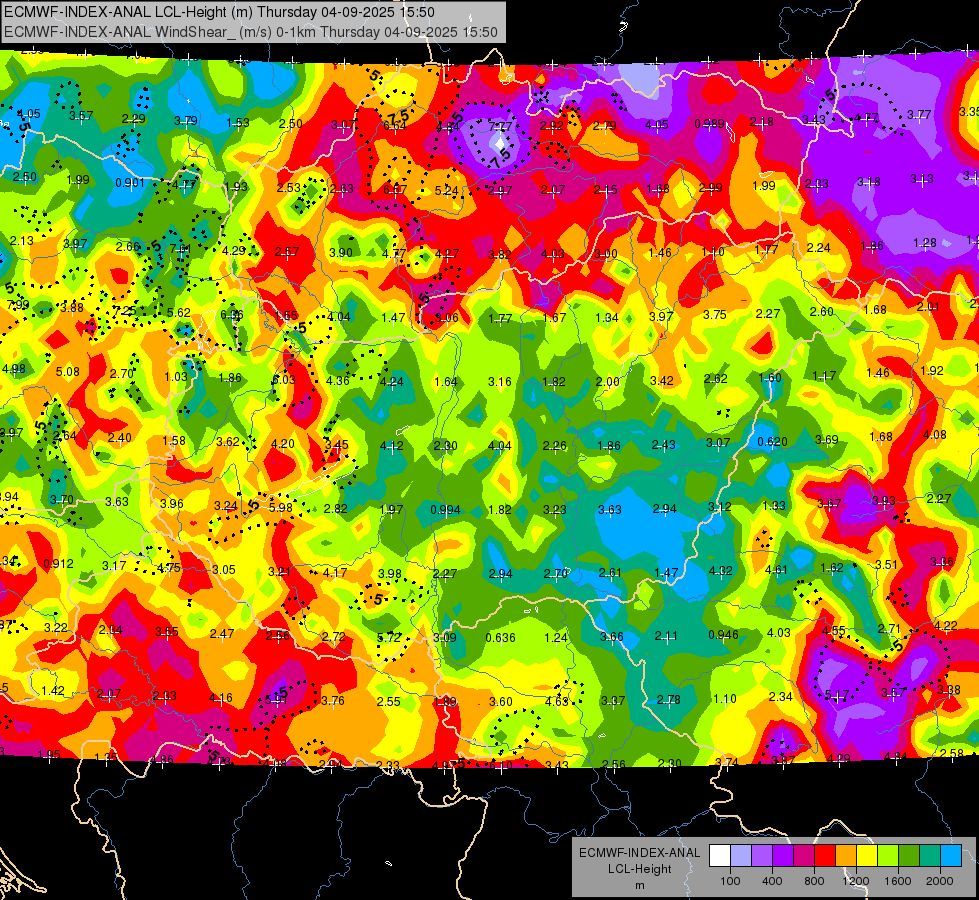Click the wind shear value 0.901
The width and height of the screenshot is (979, 900).
click(x=130, y=182)
